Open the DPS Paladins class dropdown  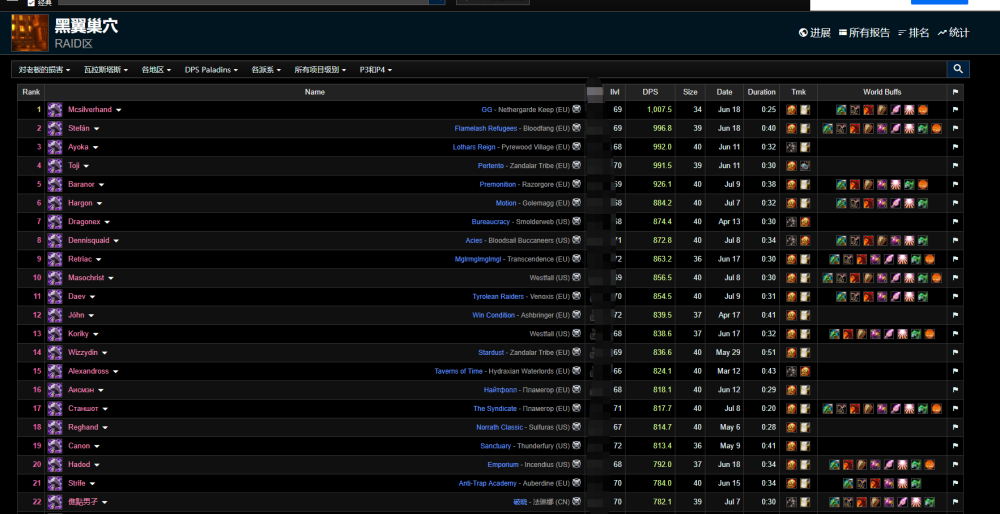click(x=211, y=70)
